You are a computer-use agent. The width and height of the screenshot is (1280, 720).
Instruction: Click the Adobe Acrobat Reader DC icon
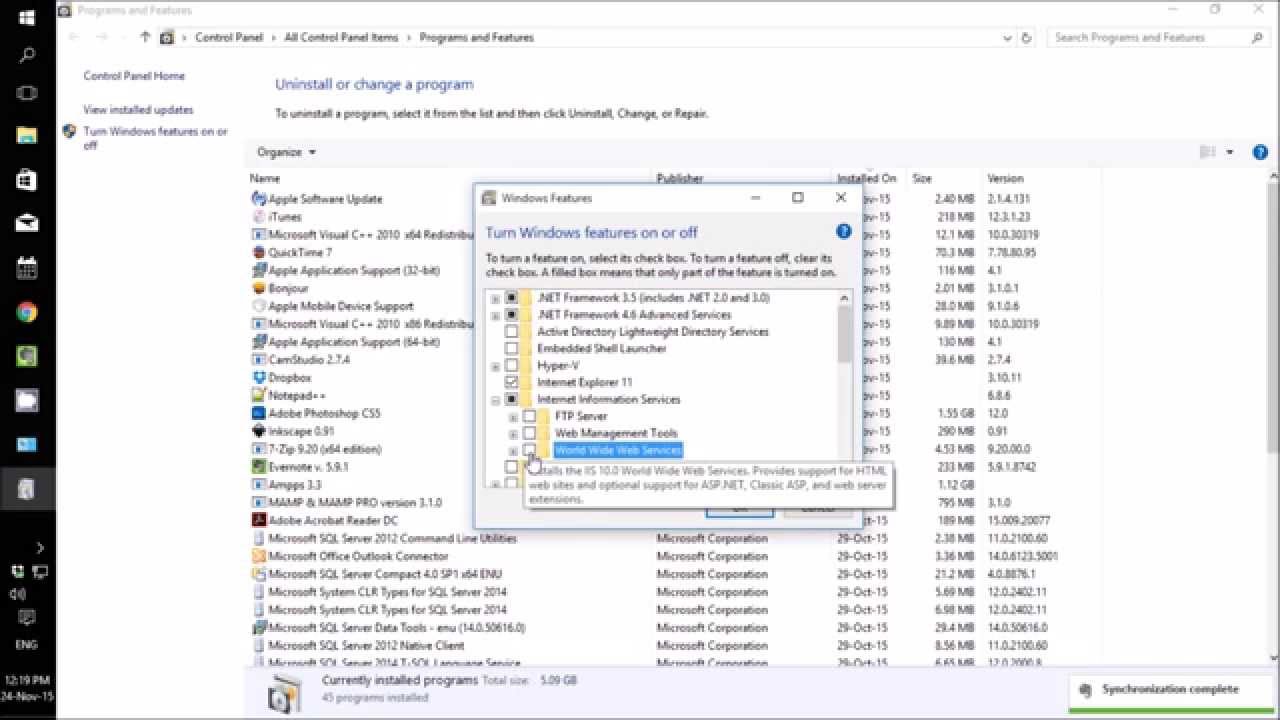point(259,520)
